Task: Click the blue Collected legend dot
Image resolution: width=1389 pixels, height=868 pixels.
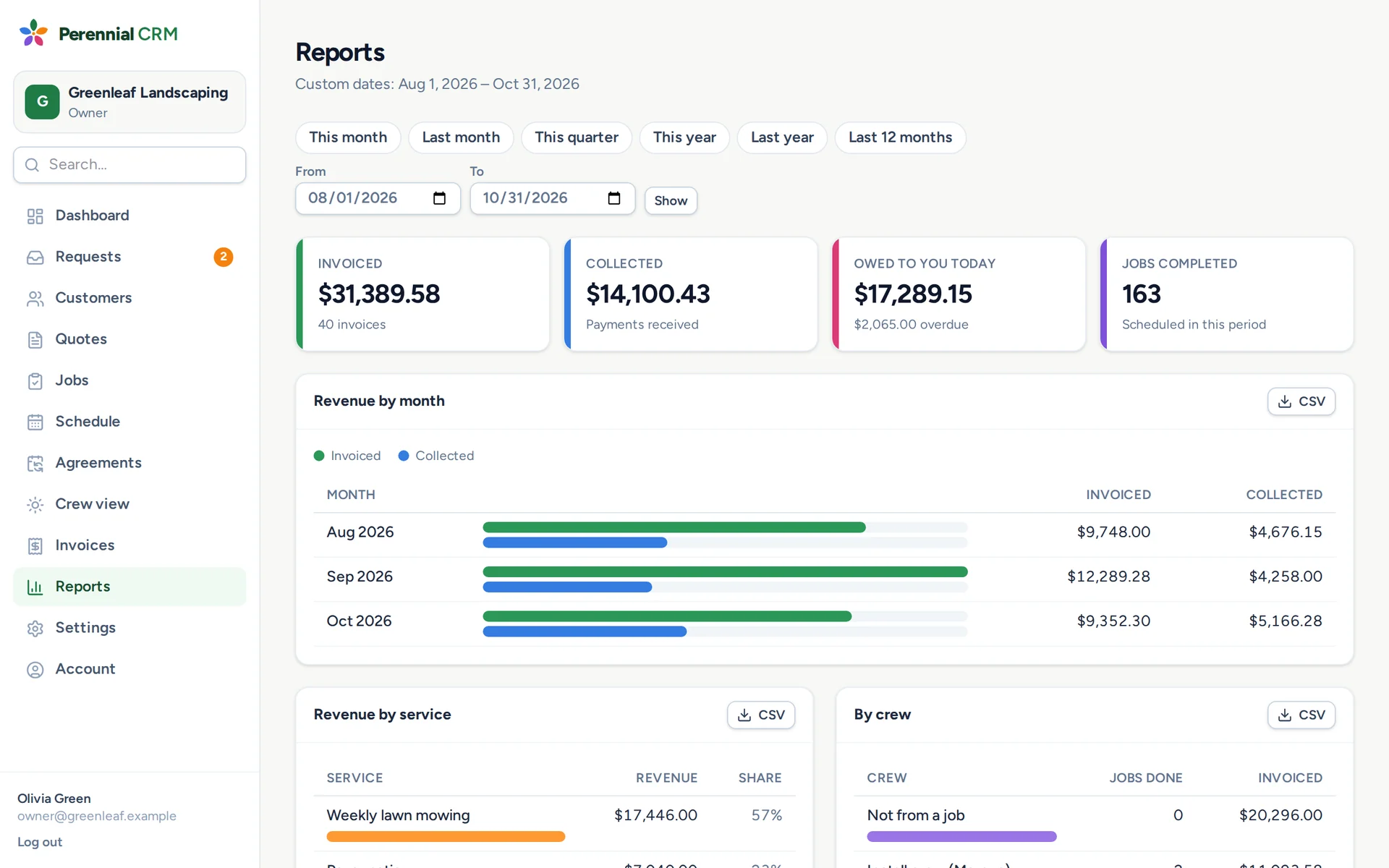Action: point(404,456)
